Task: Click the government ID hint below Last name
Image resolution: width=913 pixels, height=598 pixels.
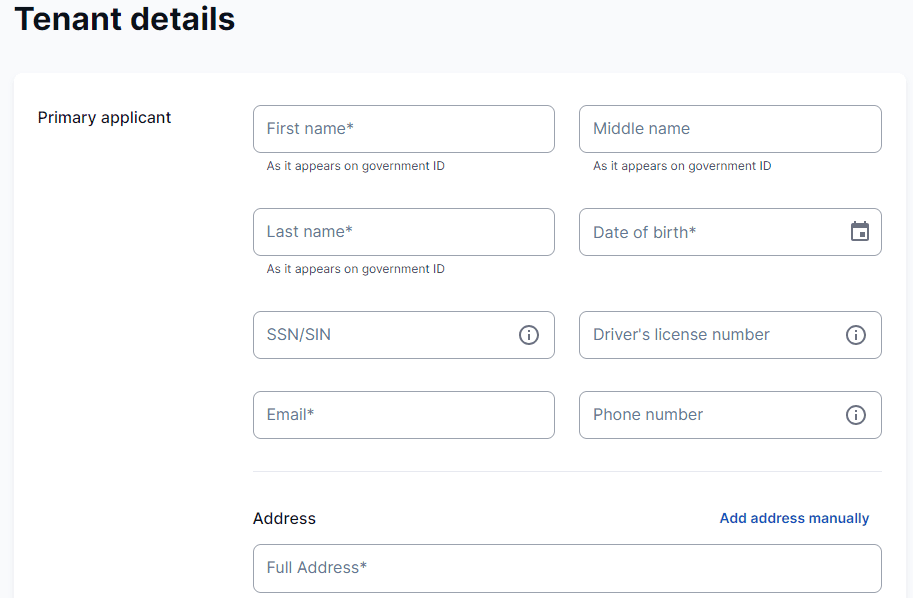Action: (x=355, y=269)
